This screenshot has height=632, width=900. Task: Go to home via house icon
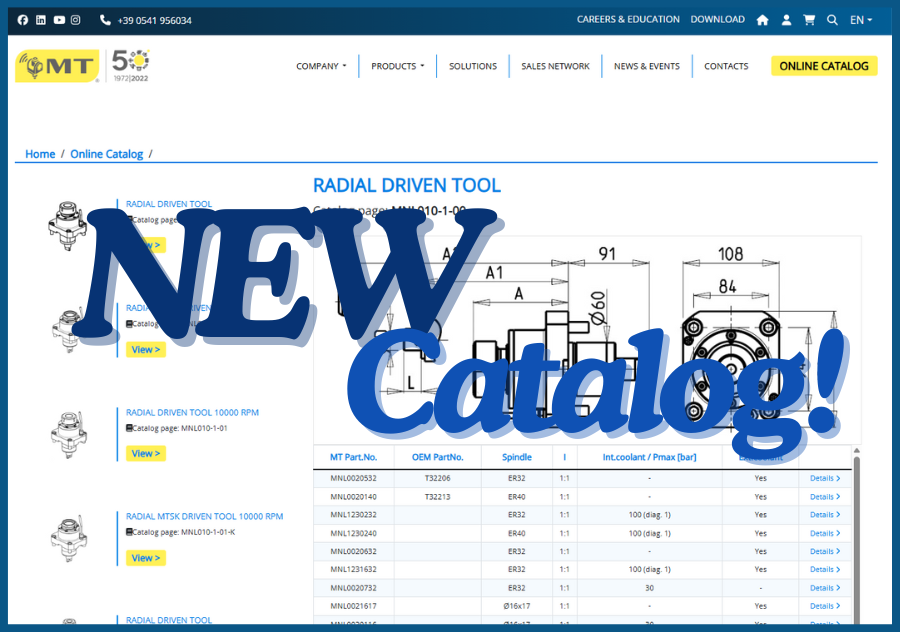[762, 20]
